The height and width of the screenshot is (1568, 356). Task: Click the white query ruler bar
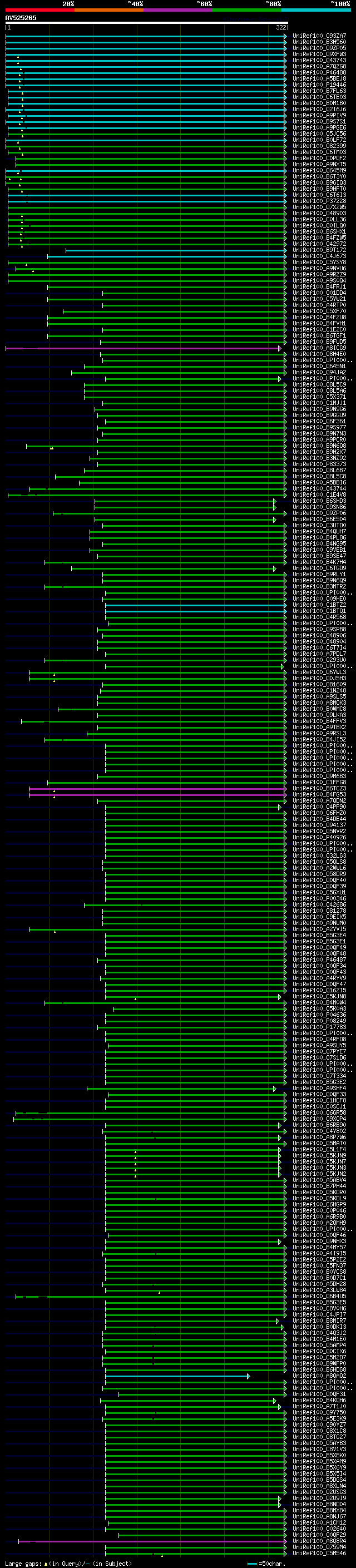coord(146,22)
